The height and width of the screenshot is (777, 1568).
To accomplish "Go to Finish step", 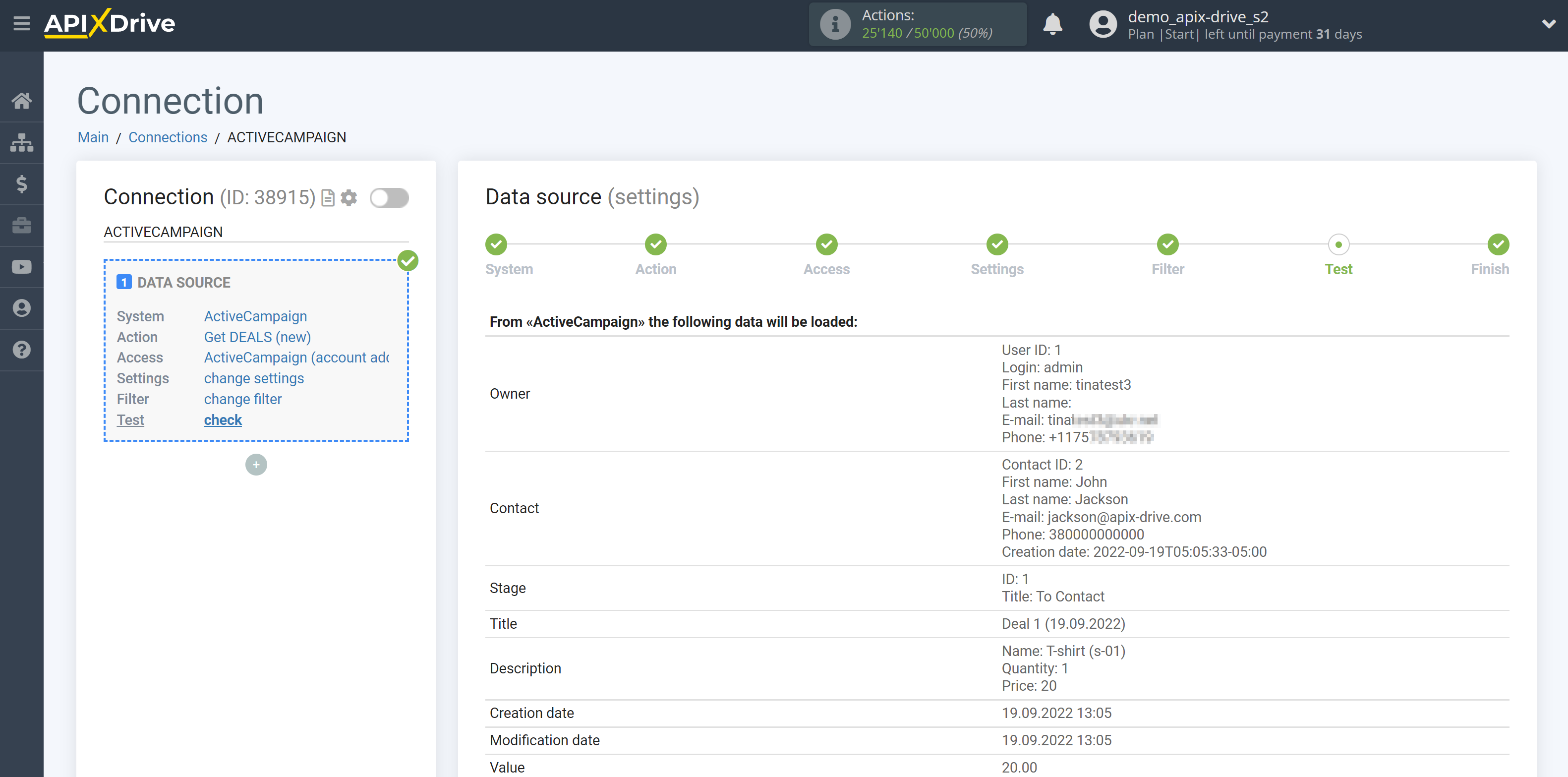I will point(1498,245).
